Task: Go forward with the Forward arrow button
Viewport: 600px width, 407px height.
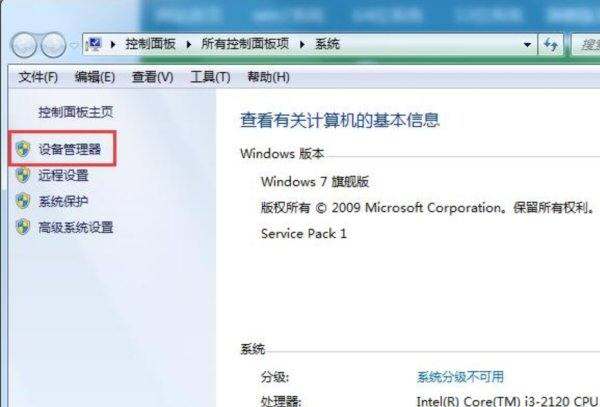Action: [53, 45]
